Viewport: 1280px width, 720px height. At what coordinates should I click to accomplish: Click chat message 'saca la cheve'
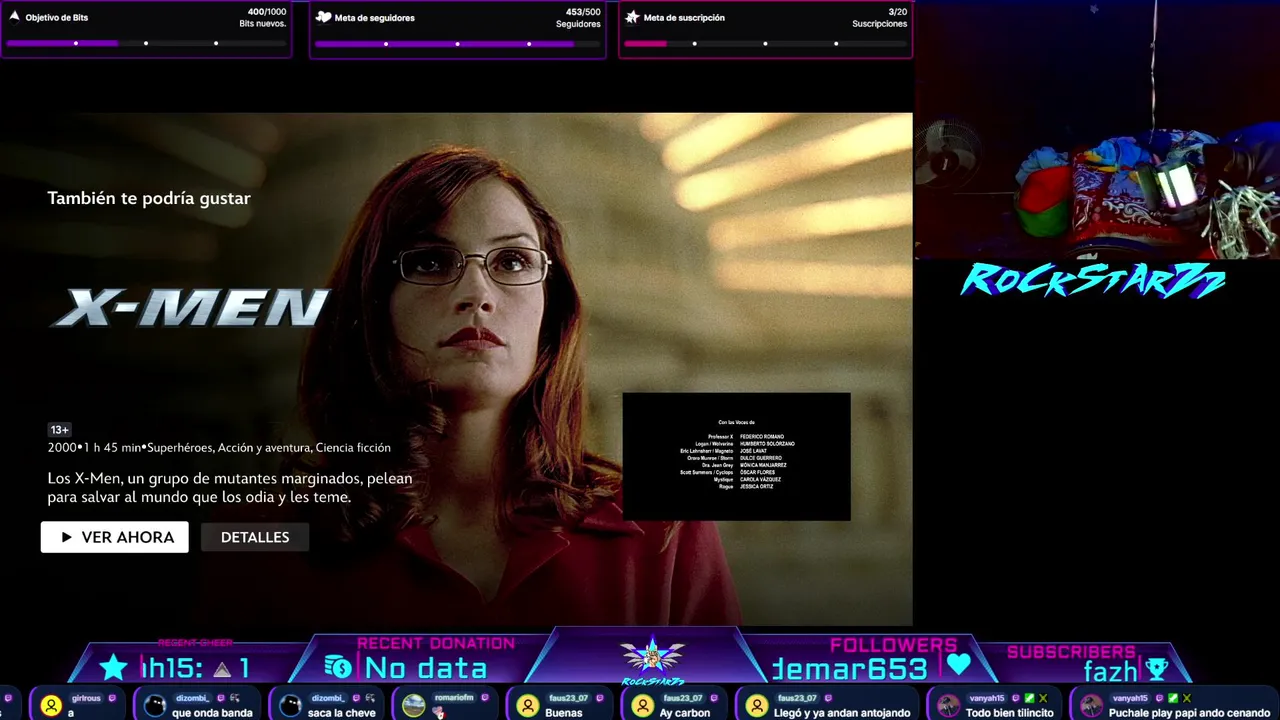(342, 713)
